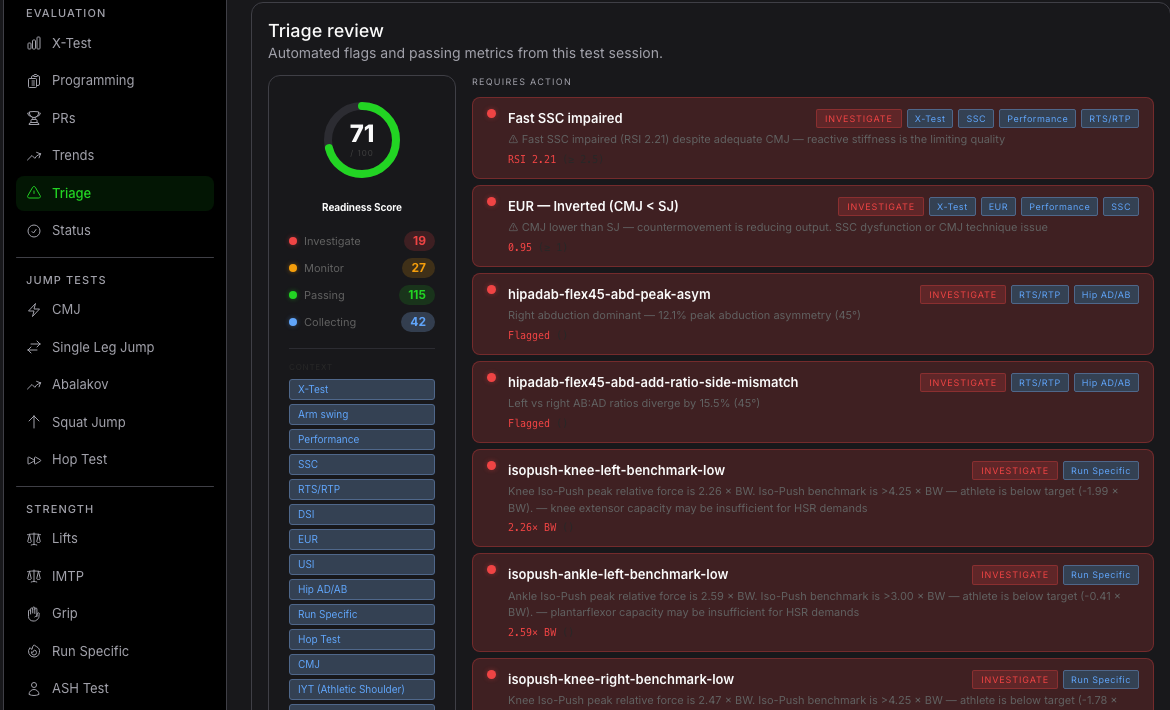The width and height of the screenshot is (1170, 710).
Task: Click the ASH Test person icon
Action: [34, 688]
